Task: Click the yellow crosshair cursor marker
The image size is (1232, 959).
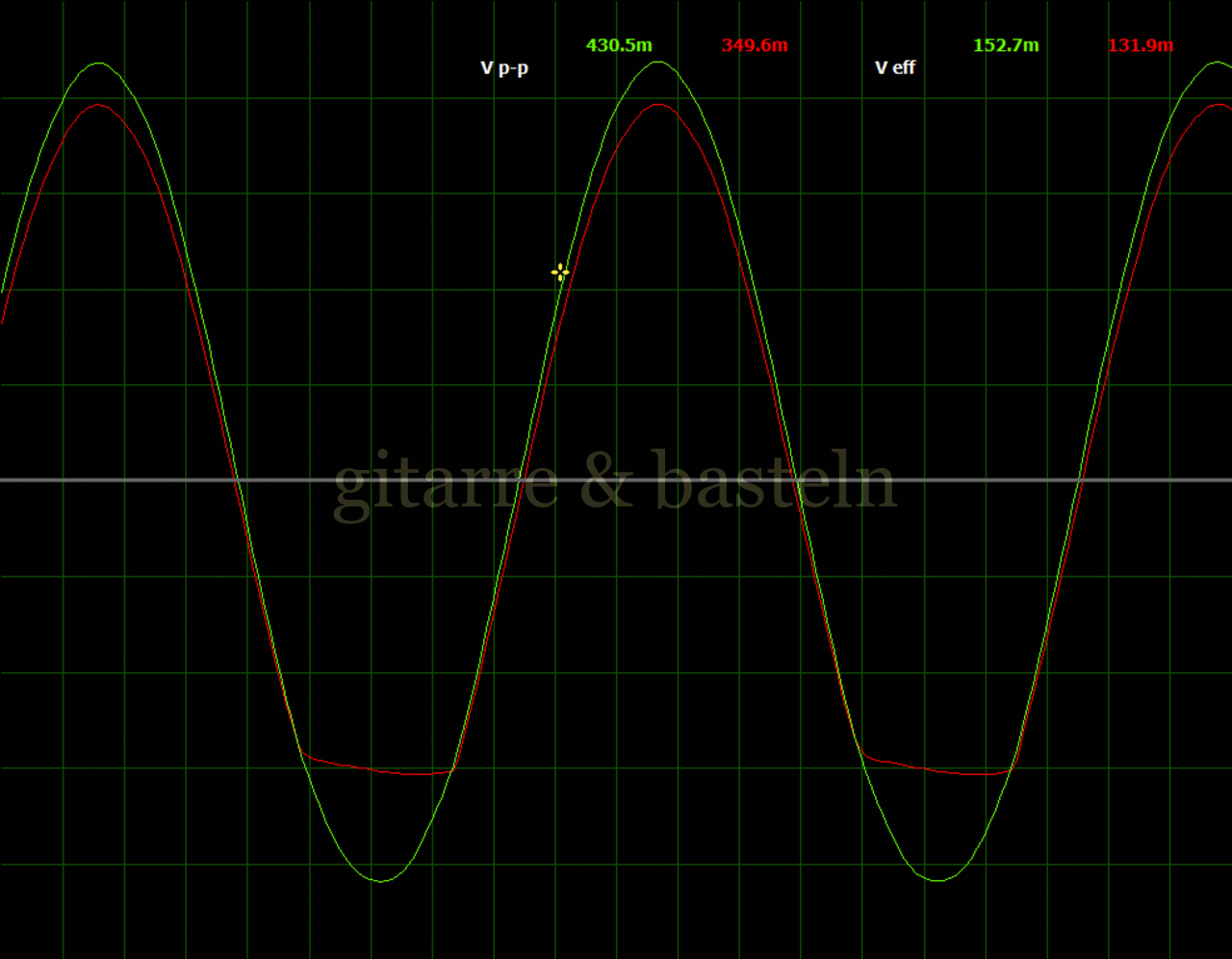Action: point(560,272)
